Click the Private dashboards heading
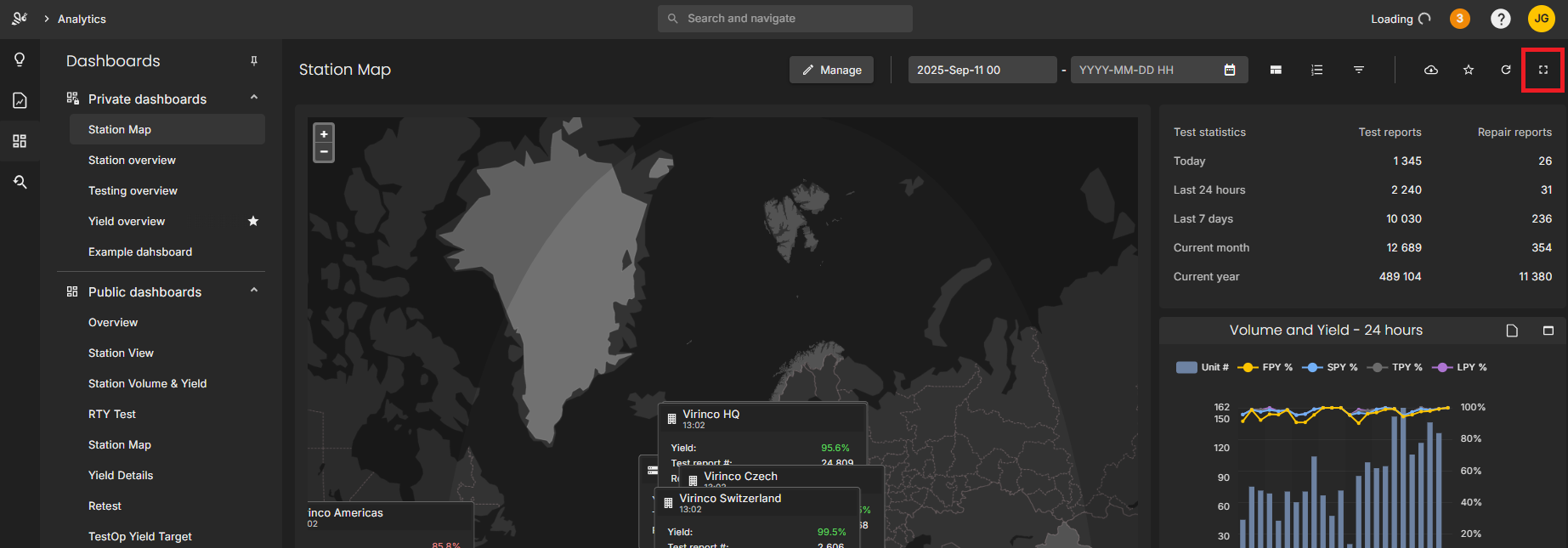 pos(147,99)
